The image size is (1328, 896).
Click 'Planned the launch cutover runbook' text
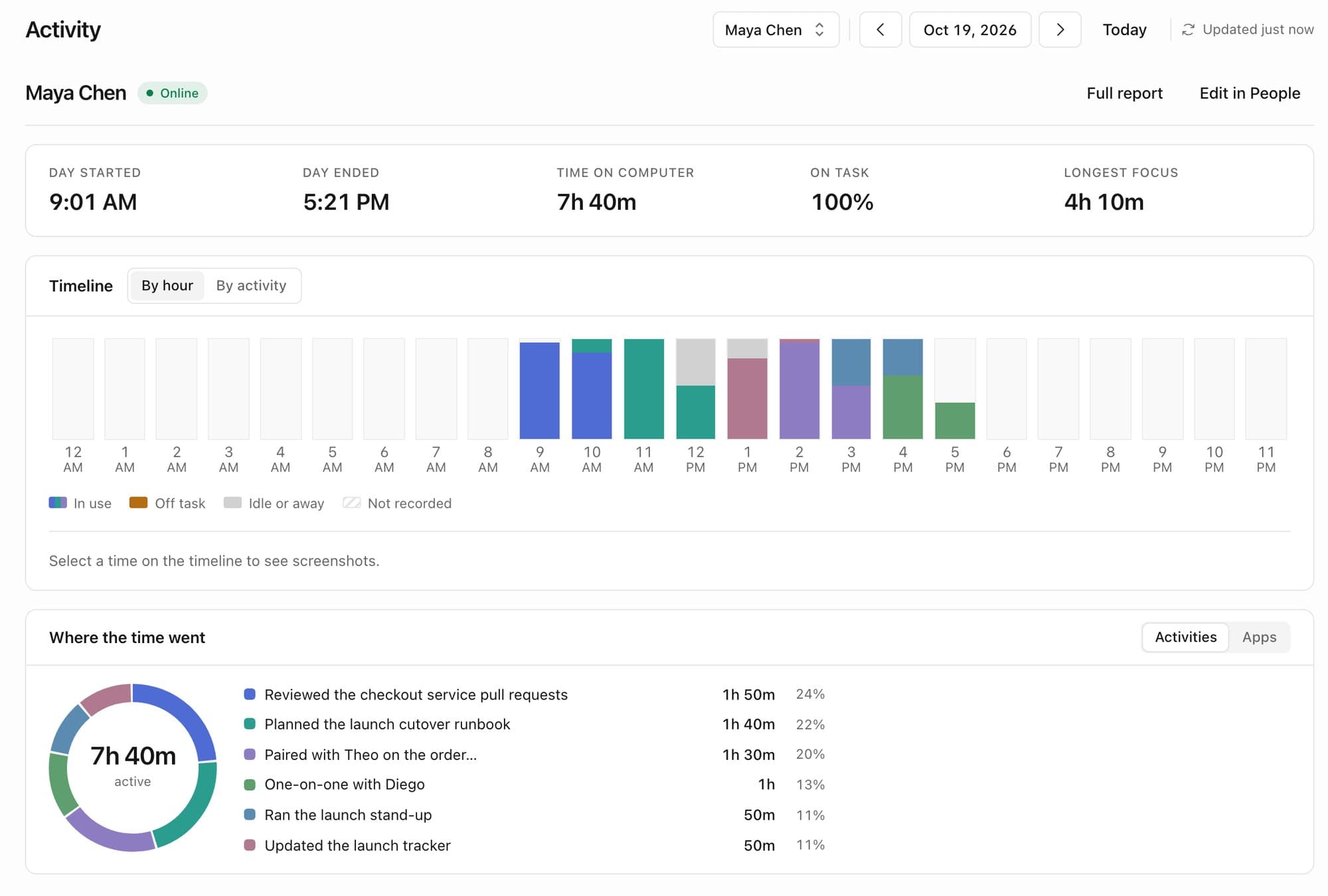(x=387, y=724)
